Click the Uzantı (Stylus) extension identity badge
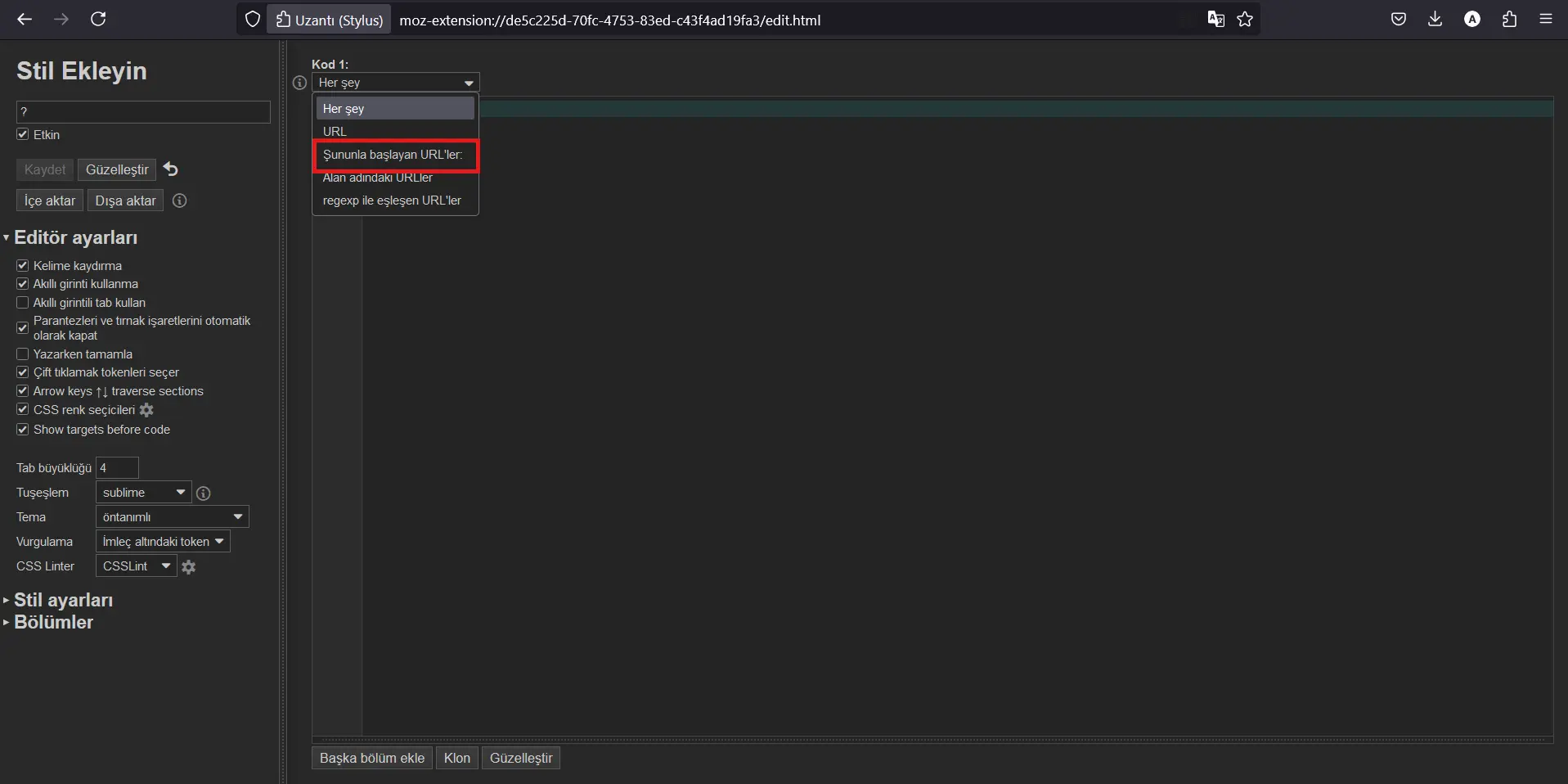Screen dimensions: 1568x784 pos(330,20)
